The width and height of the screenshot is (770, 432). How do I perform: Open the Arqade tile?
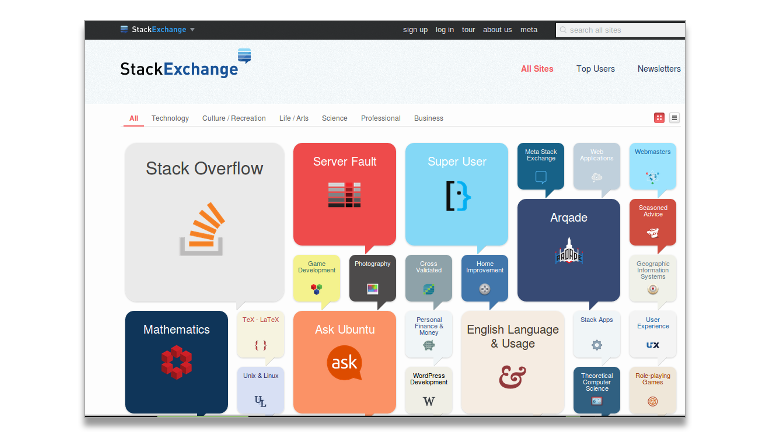[x=568, y=250]
